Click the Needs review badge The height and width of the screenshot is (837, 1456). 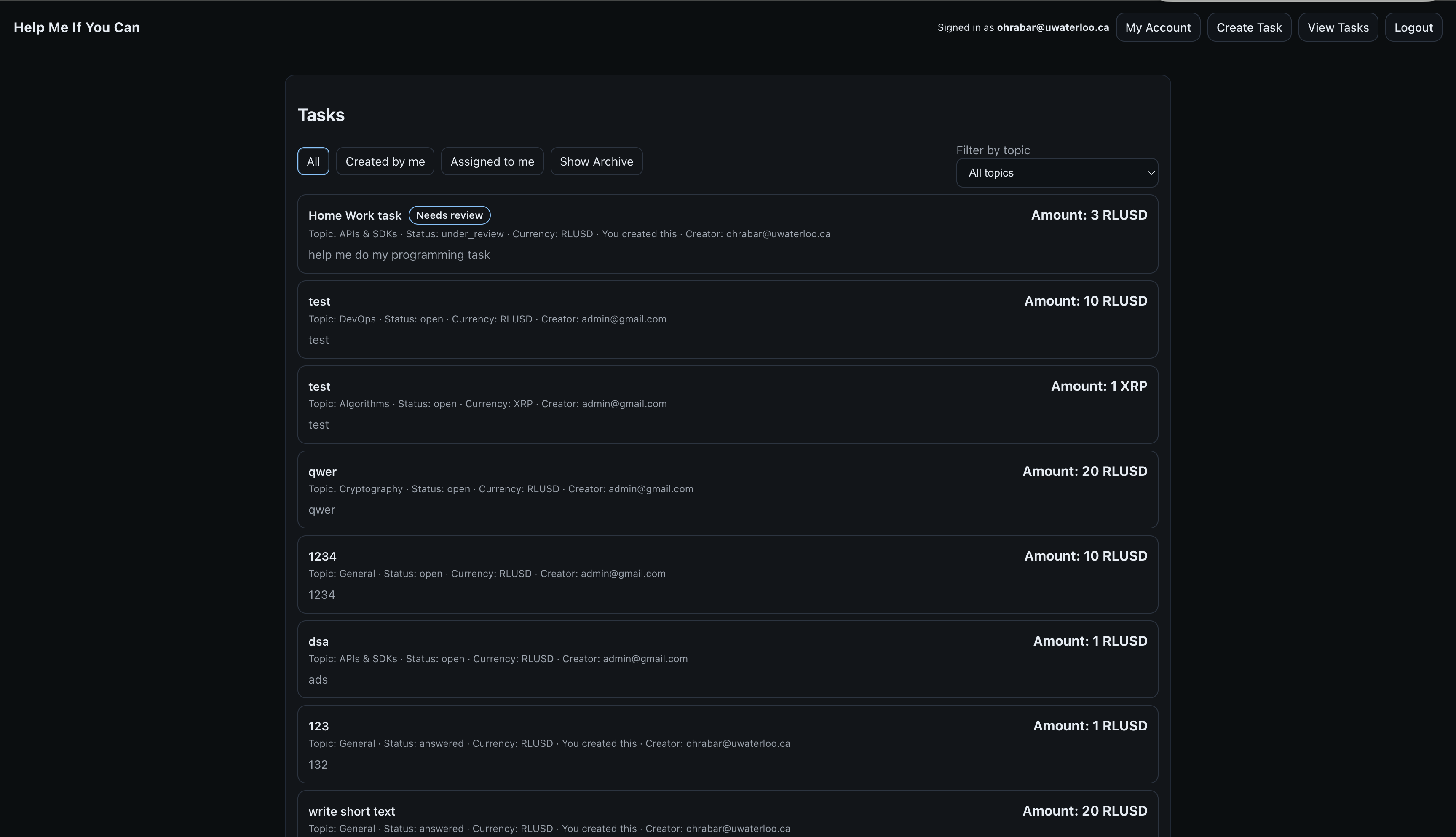(450, 215)
